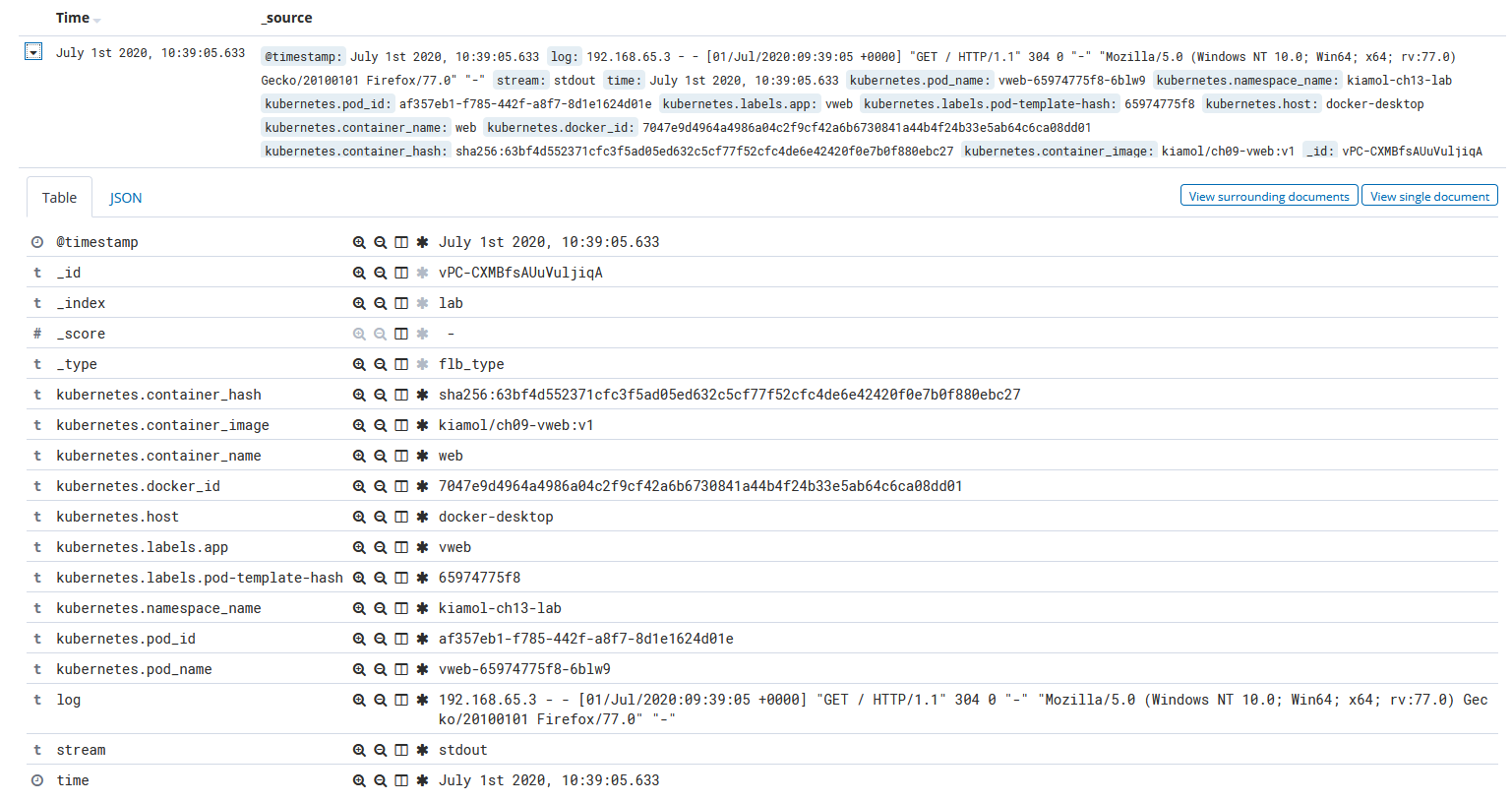Toggle column in table for kubernetes.pod_name
Viewport: 1512px width, 802px height.
pyautogui.click(x=401, y=669)
